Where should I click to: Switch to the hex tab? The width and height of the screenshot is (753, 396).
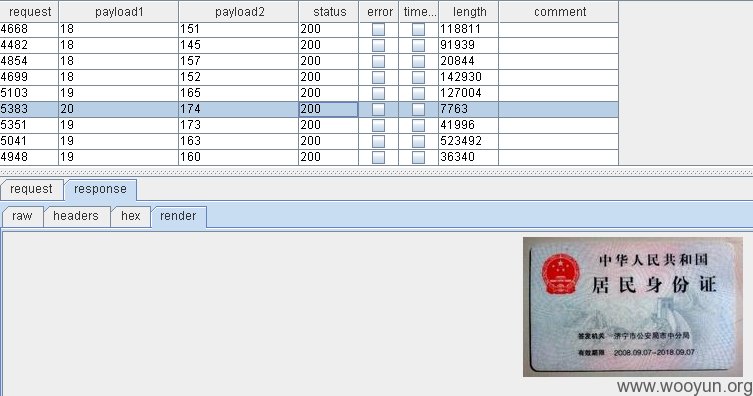(x=131, y=216)
